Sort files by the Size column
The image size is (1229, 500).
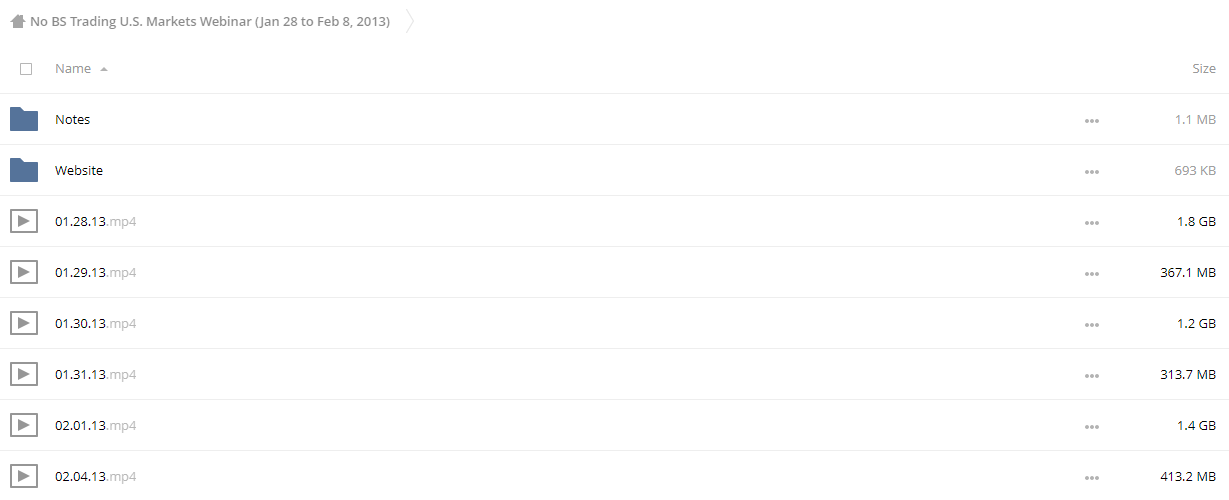(1204, 69)
